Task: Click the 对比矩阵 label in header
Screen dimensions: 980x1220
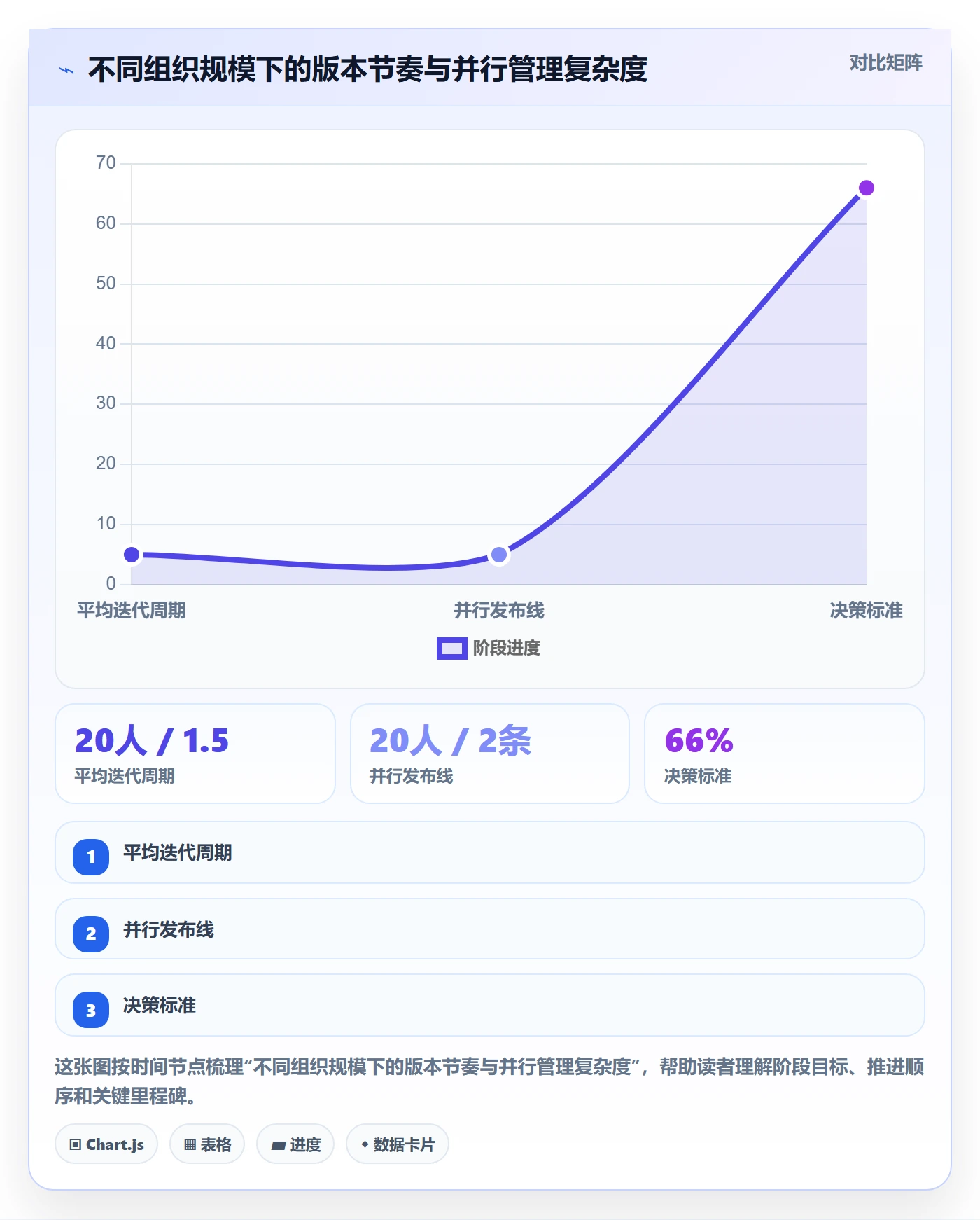Action: pyautogui.click(x=885, y=63)
